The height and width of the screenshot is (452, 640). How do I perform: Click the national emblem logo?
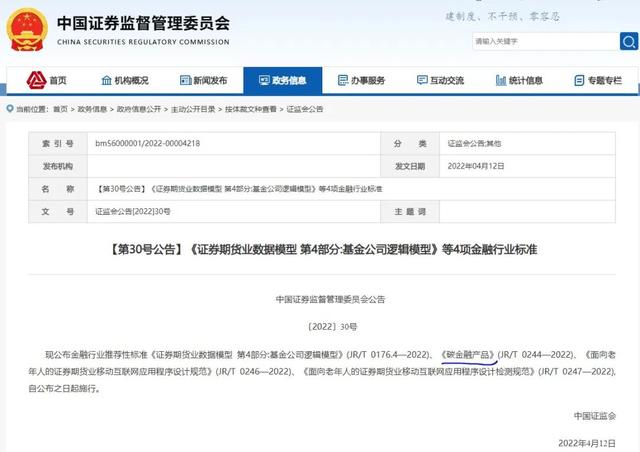[27, 29]
